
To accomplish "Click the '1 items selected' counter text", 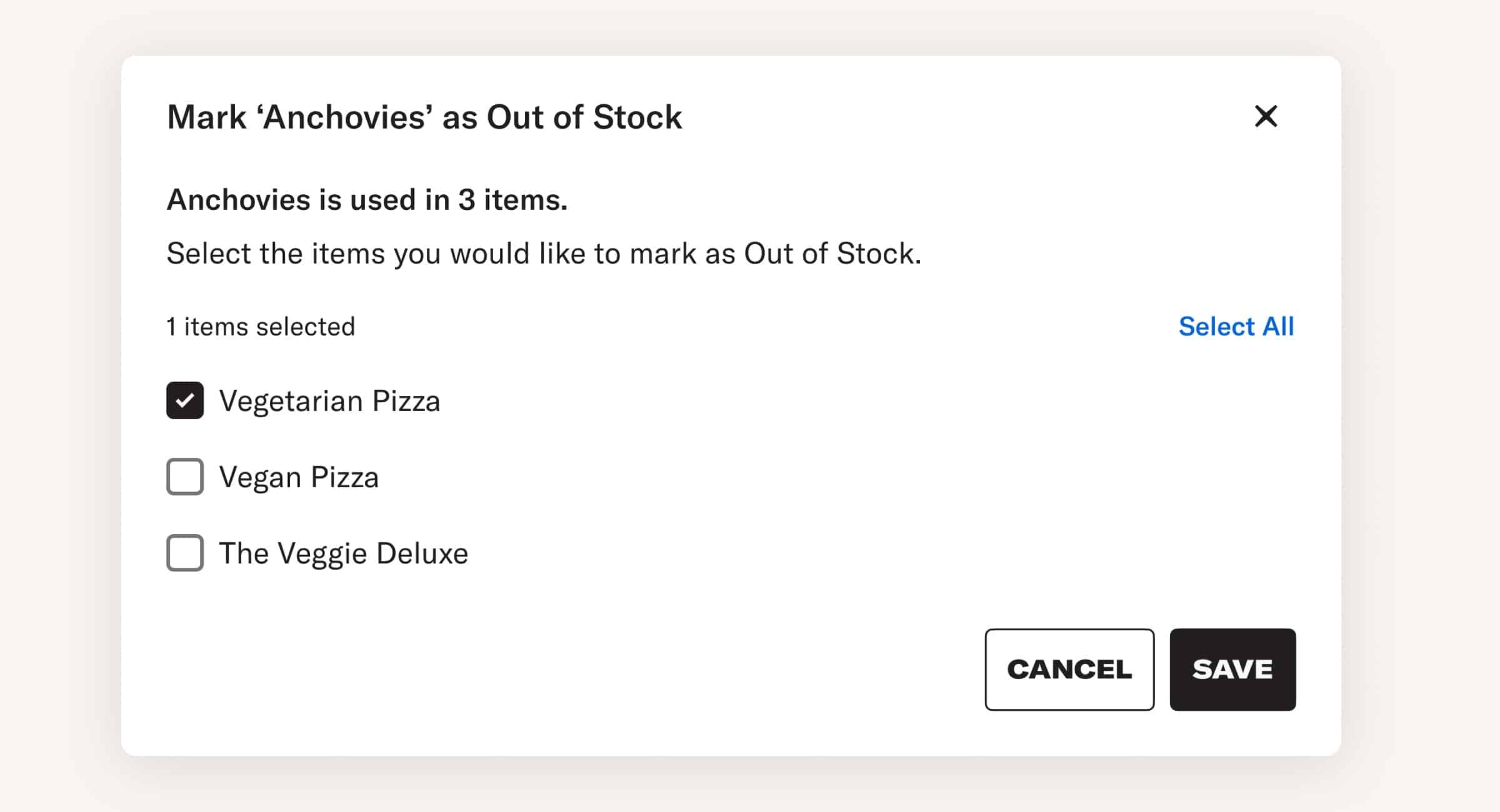I will 261,327.
